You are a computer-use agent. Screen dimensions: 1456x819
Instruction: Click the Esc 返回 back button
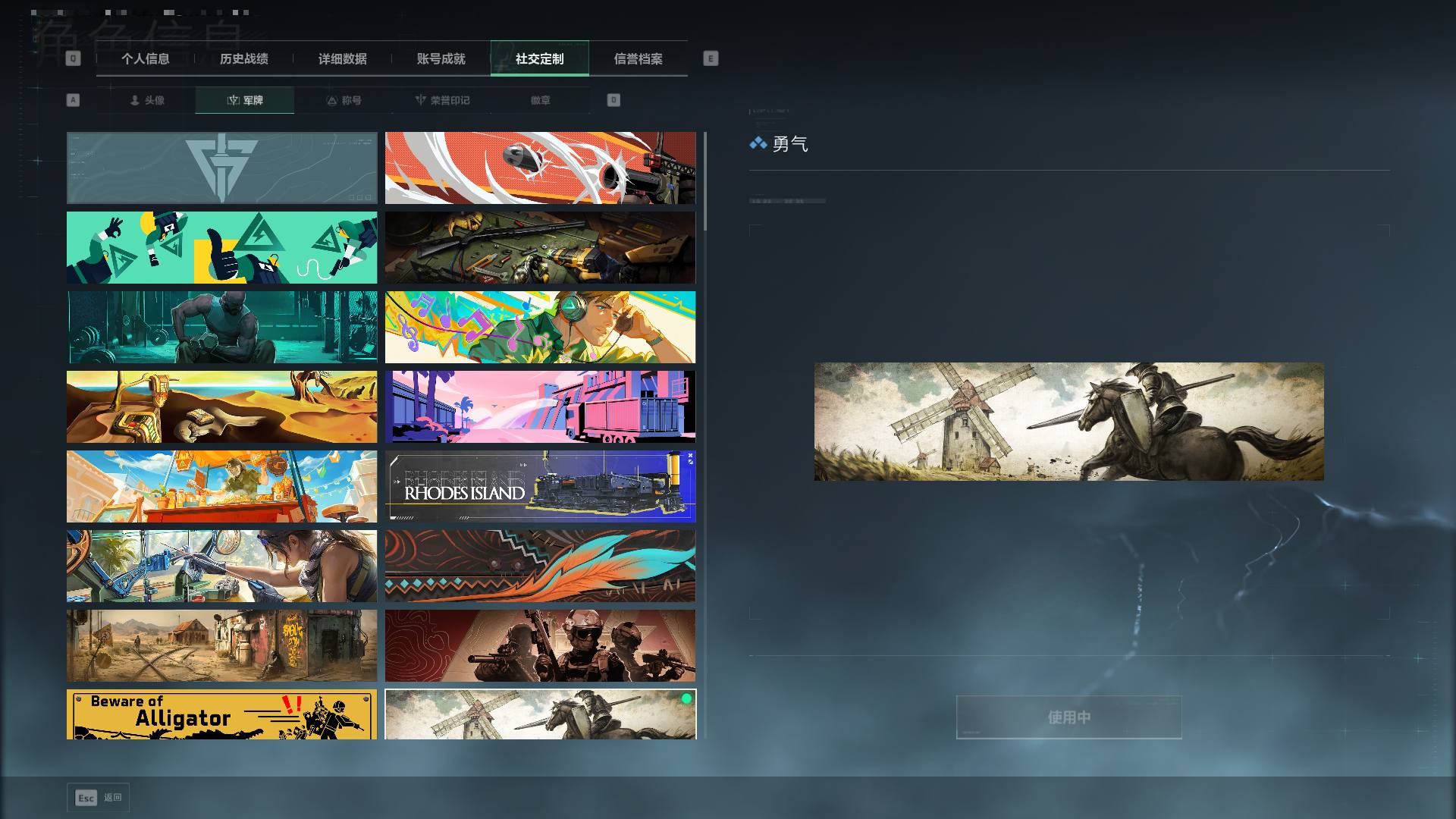pos(99,798)
